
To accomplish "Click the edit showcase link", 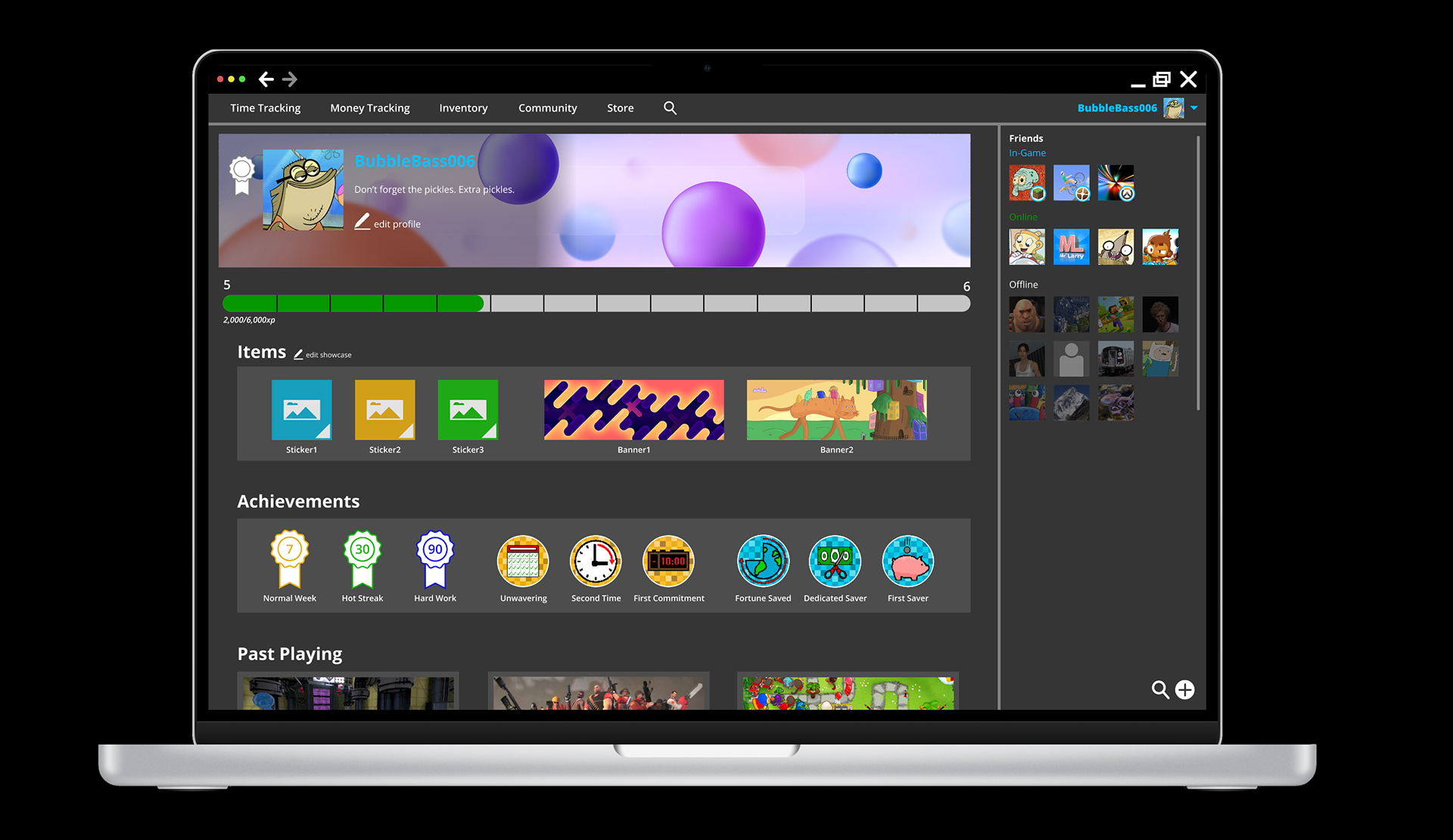I will click(328, 355).
